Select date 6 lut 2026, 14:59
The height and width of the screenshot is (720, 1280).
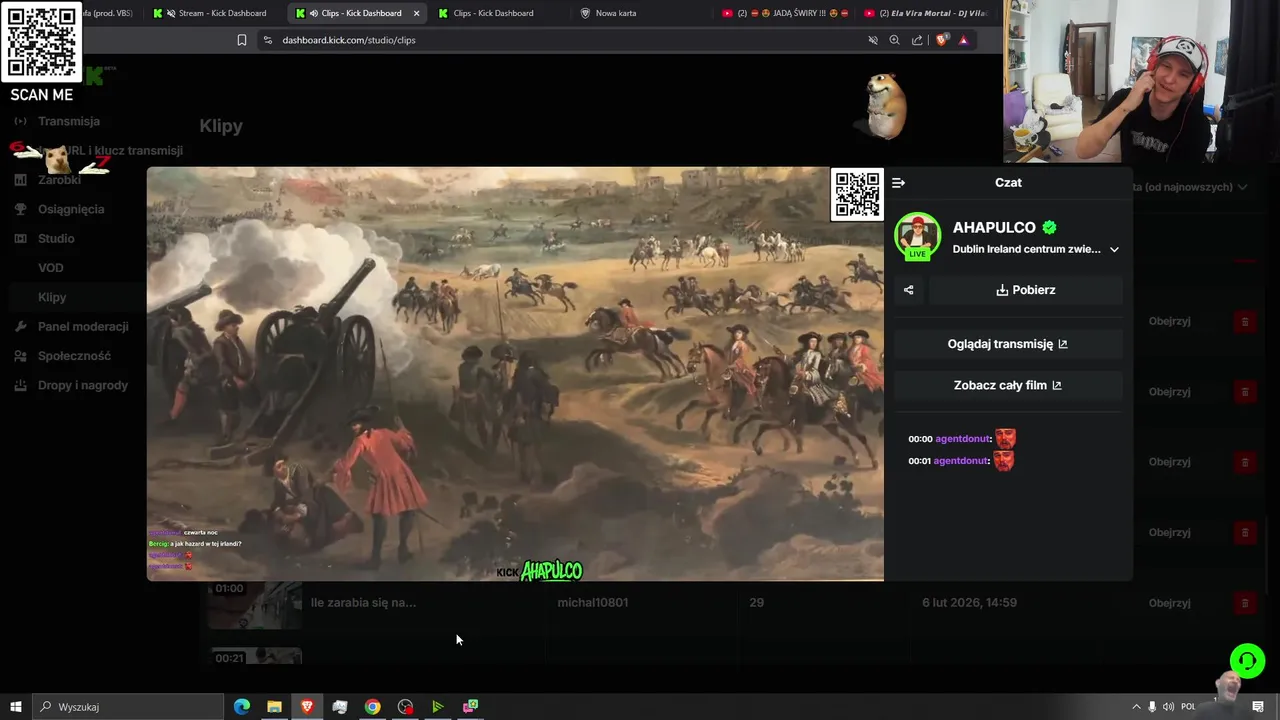coord(969,603)
